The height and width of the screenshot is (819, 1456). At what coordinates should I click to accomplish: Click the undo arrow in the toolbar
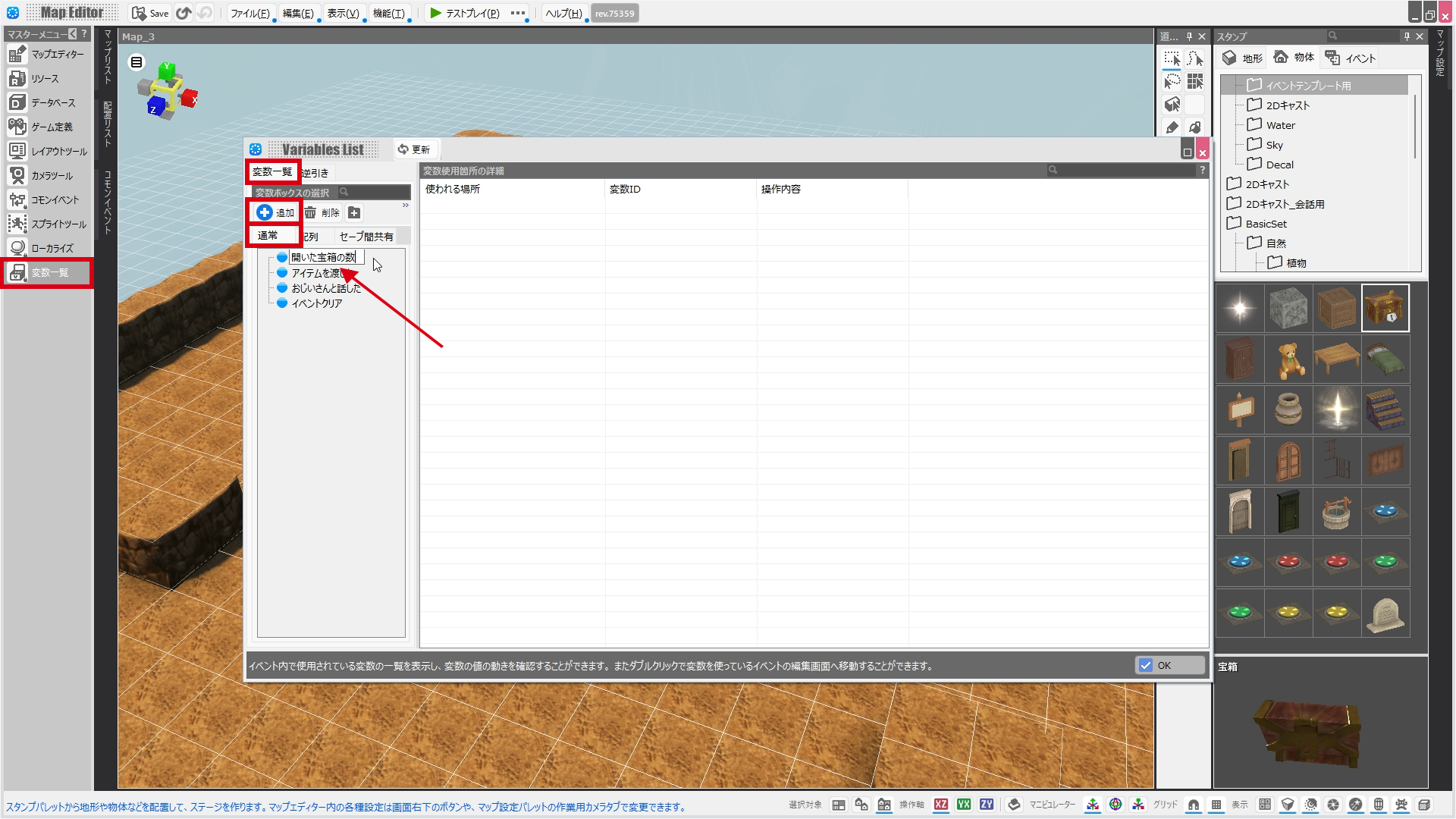coord(184,13)
